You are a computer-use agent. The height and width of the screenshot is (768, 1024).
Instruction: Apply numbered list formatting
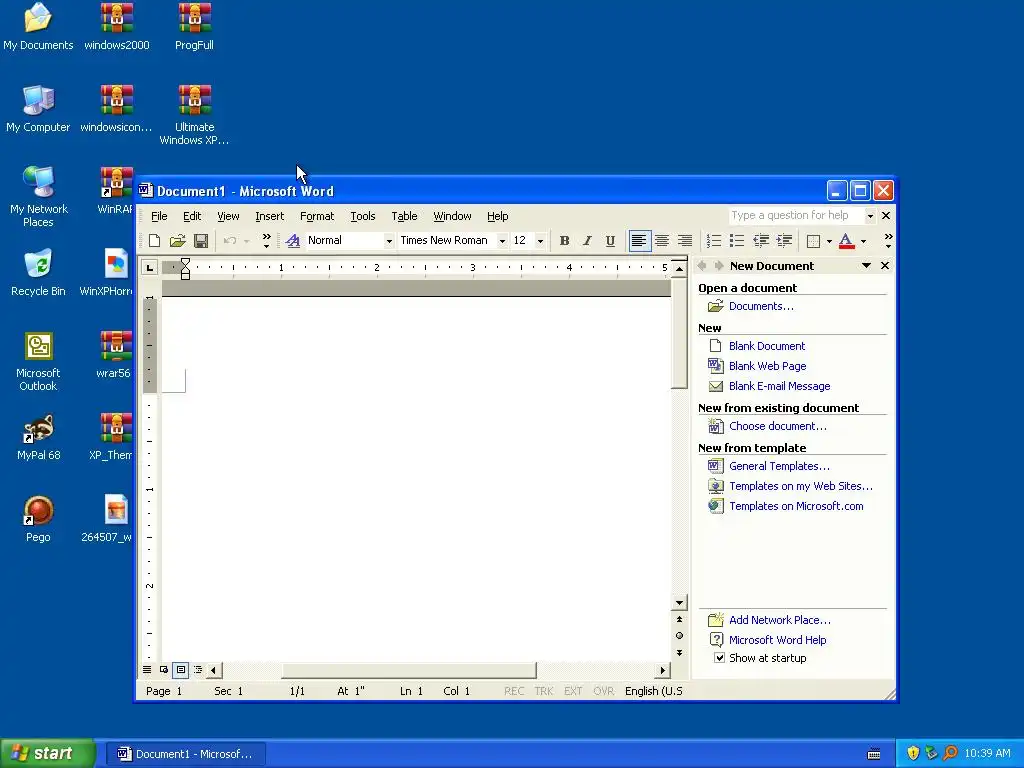point(714,241)
